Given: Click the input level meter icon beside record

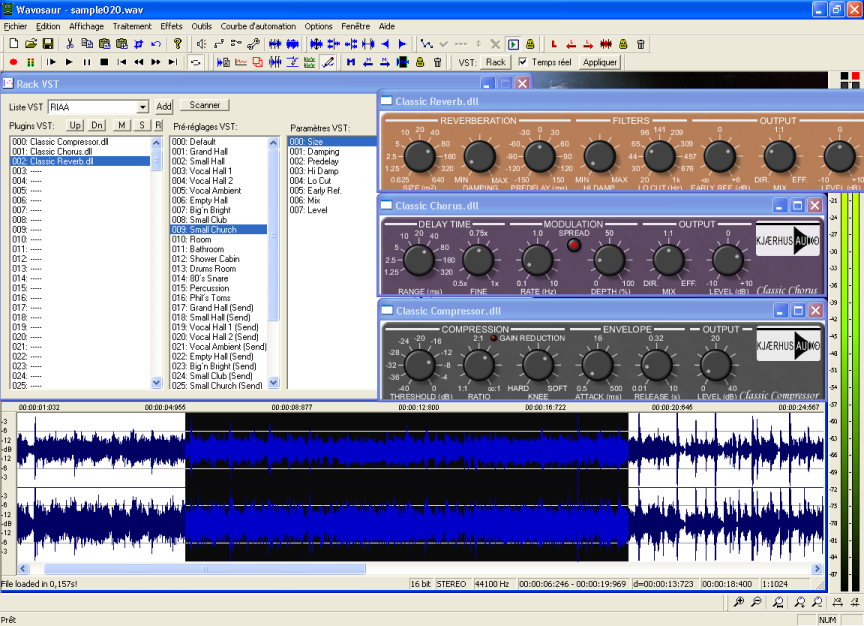Looking at the screenshot, I should tap(31, 62).
